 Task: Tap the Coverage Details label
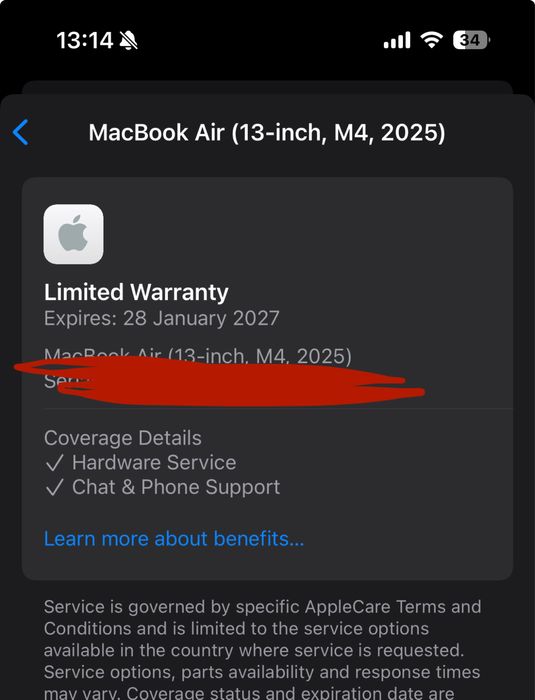(x=123, y=438)
